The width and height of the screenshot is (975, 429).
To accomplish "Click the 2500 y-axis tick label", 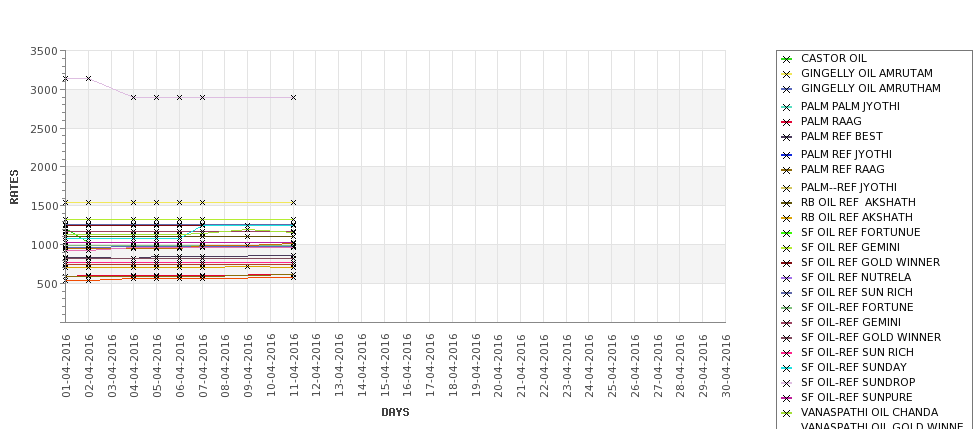I will point(44,129).
